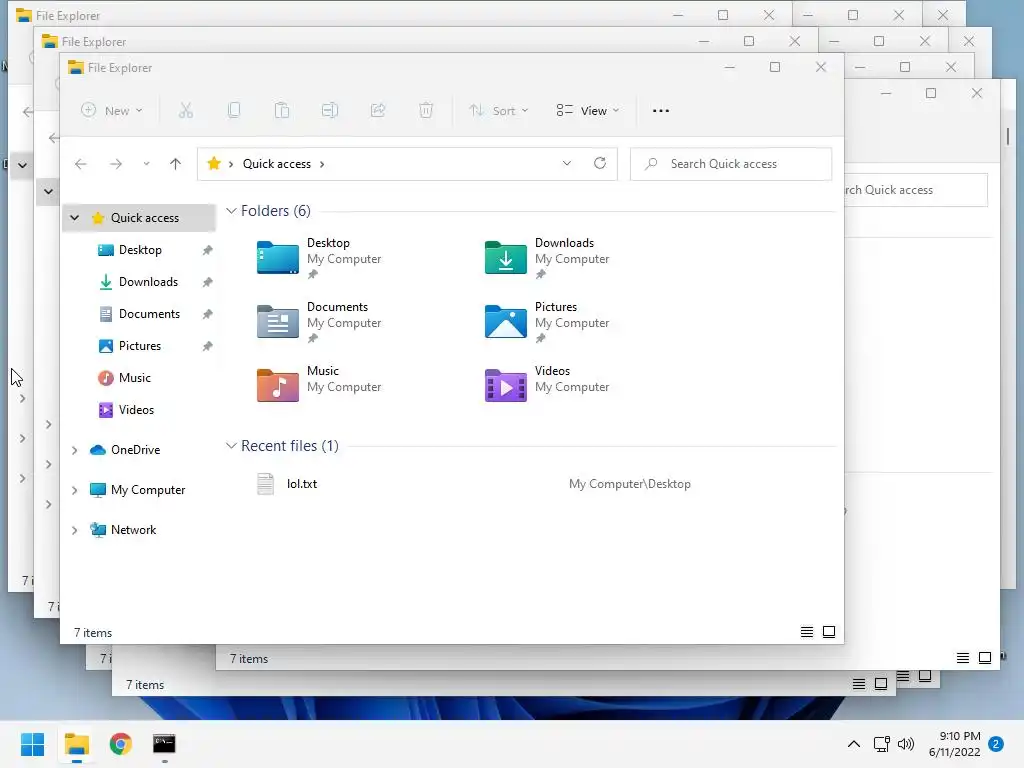Expand the Network tree node

(74, 530)
